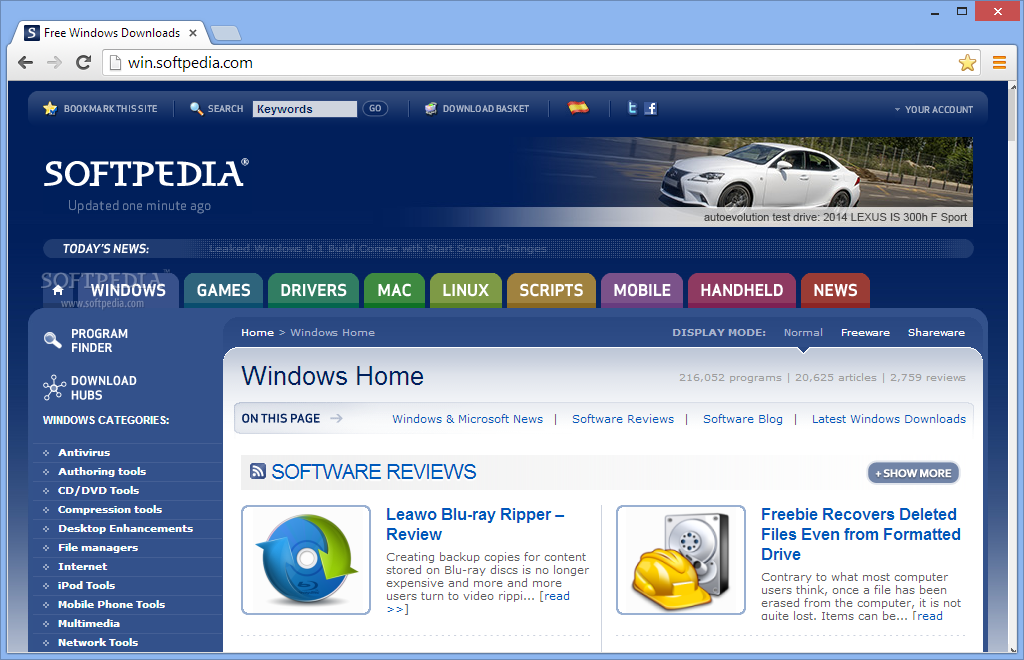The height and width of the screenshot is (660, 1024).
Task: Open Download Hubs
Action: click(x=89, y=388)
